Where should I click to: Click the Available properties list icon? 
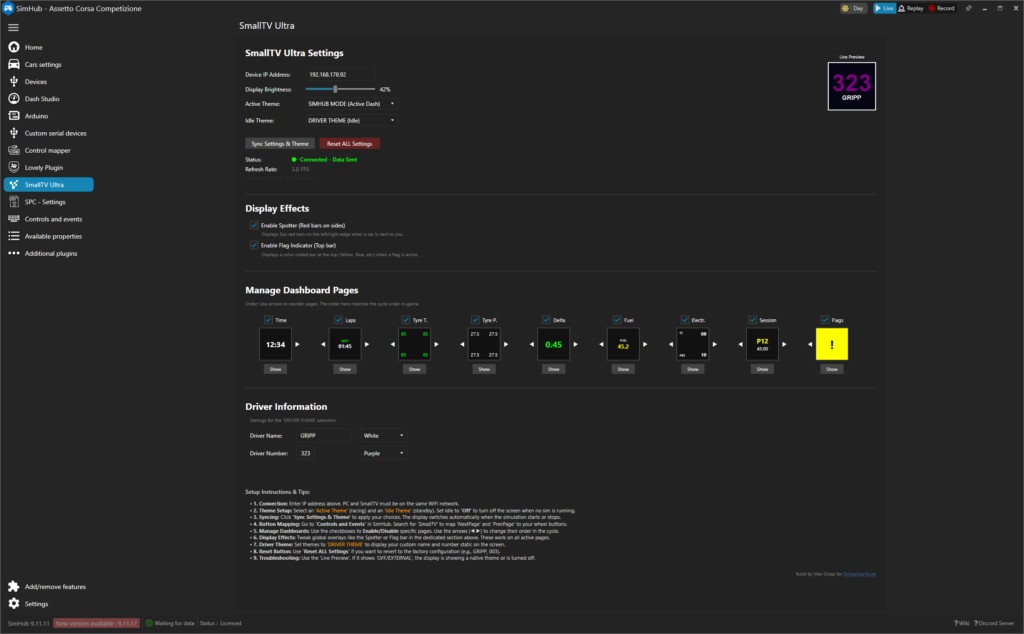[x=14, y=236]
